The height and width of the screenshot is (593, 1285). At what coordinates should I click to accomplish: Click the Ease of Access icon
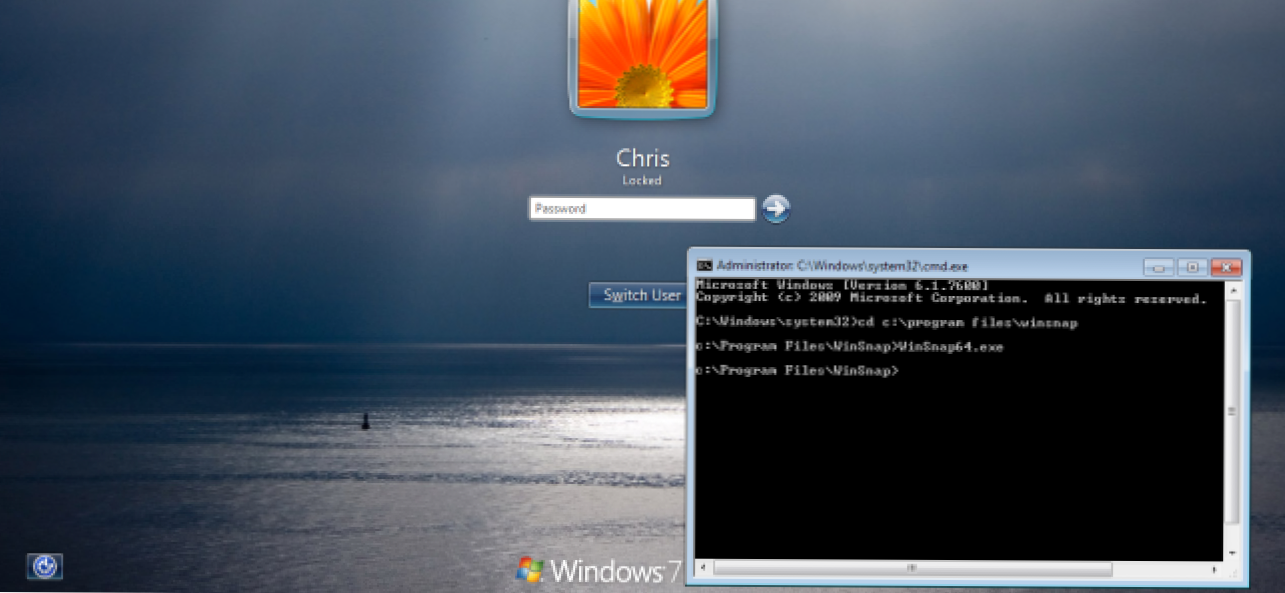44,566
